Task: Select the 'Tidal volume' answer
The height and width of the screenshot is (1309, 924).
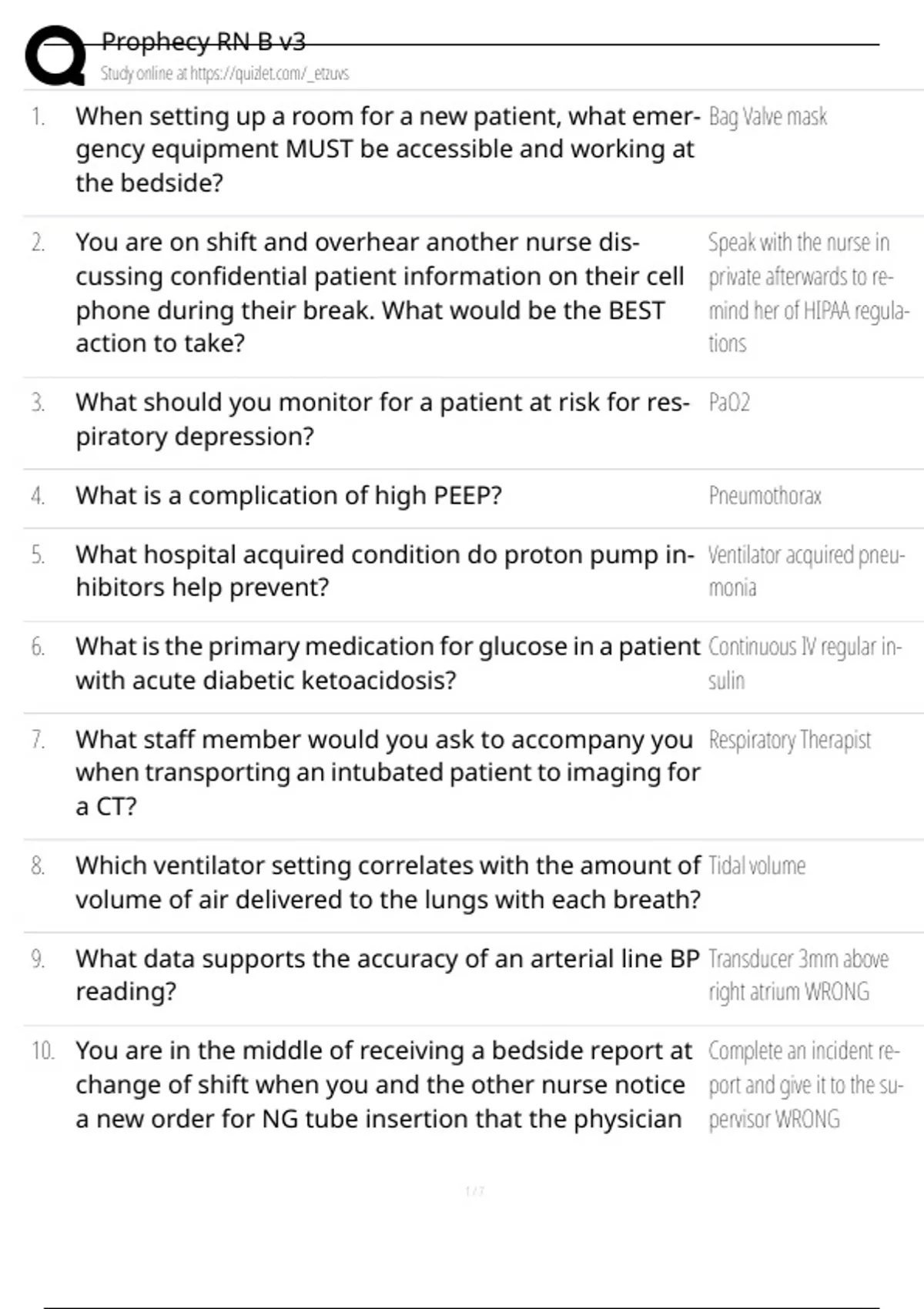Action: [756, 866]
